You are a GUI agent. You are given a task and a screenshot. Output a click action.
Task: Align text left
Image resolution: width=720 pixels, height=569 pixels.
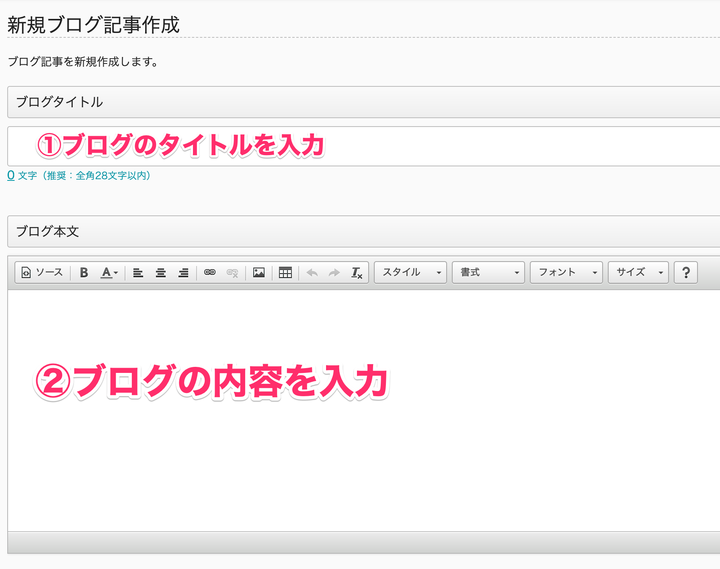(x=138, y=272)
